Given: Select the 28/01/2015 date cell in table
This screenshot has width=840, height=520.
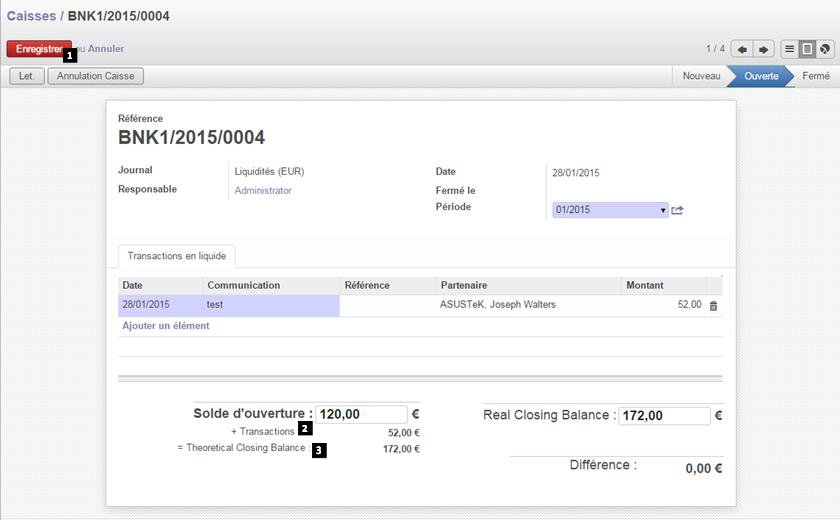Looking at the screenshot, I should pyautogui.click(x=161, y=305).
